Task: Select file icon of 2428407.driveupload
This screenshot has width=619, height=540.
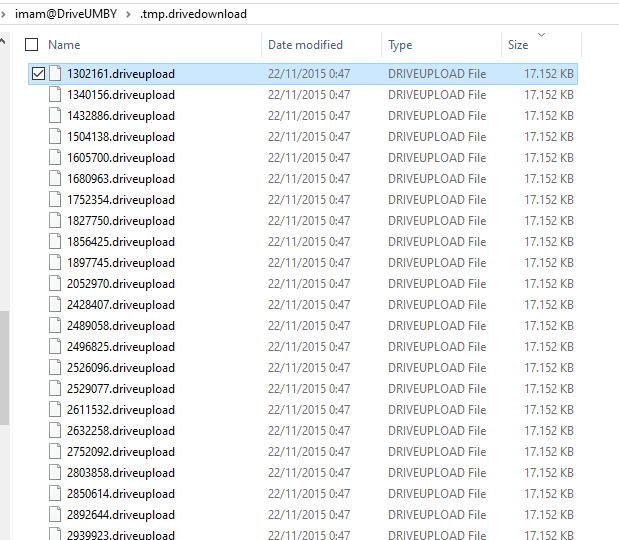Action: pos(55,304)
